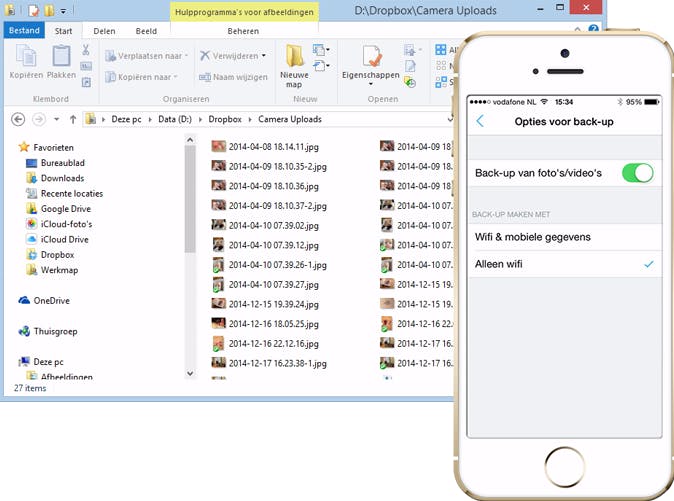Go up one folder level arrow
Viewport: 674px width, 501px height.
[x=73, y=119]
